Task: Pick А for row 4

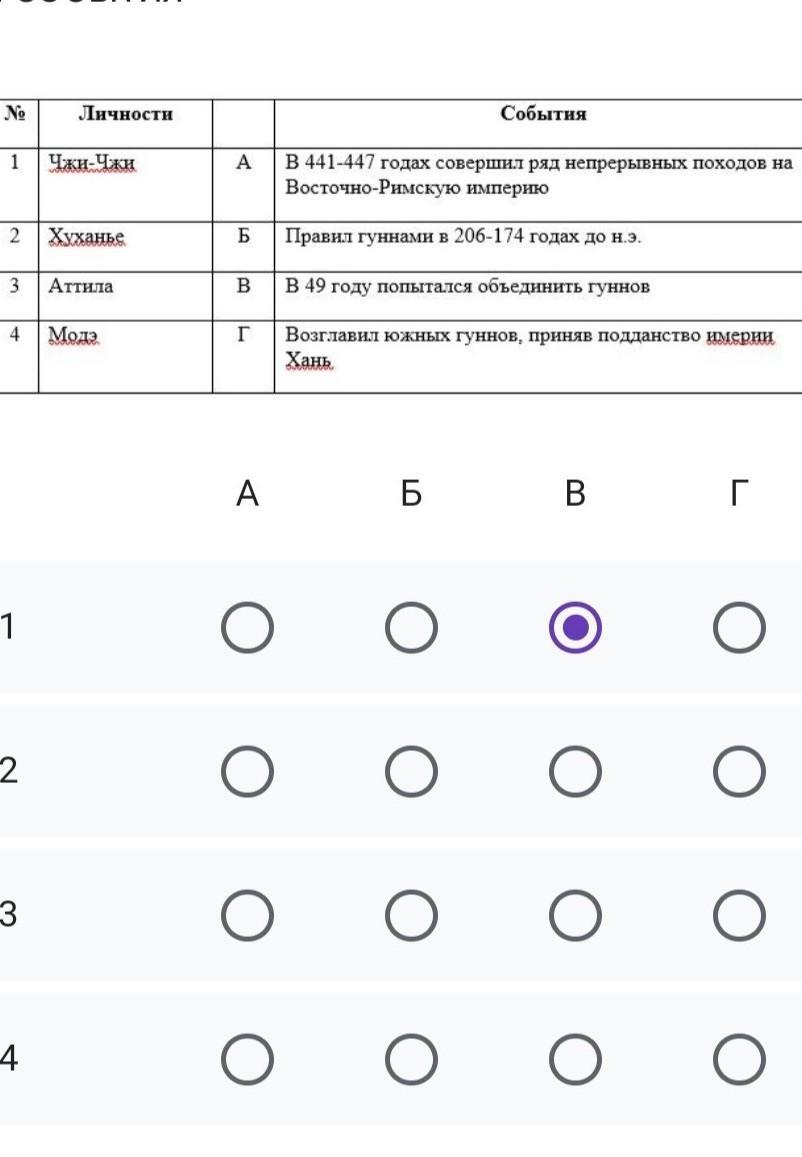Action: click(x=247, y=1059)
